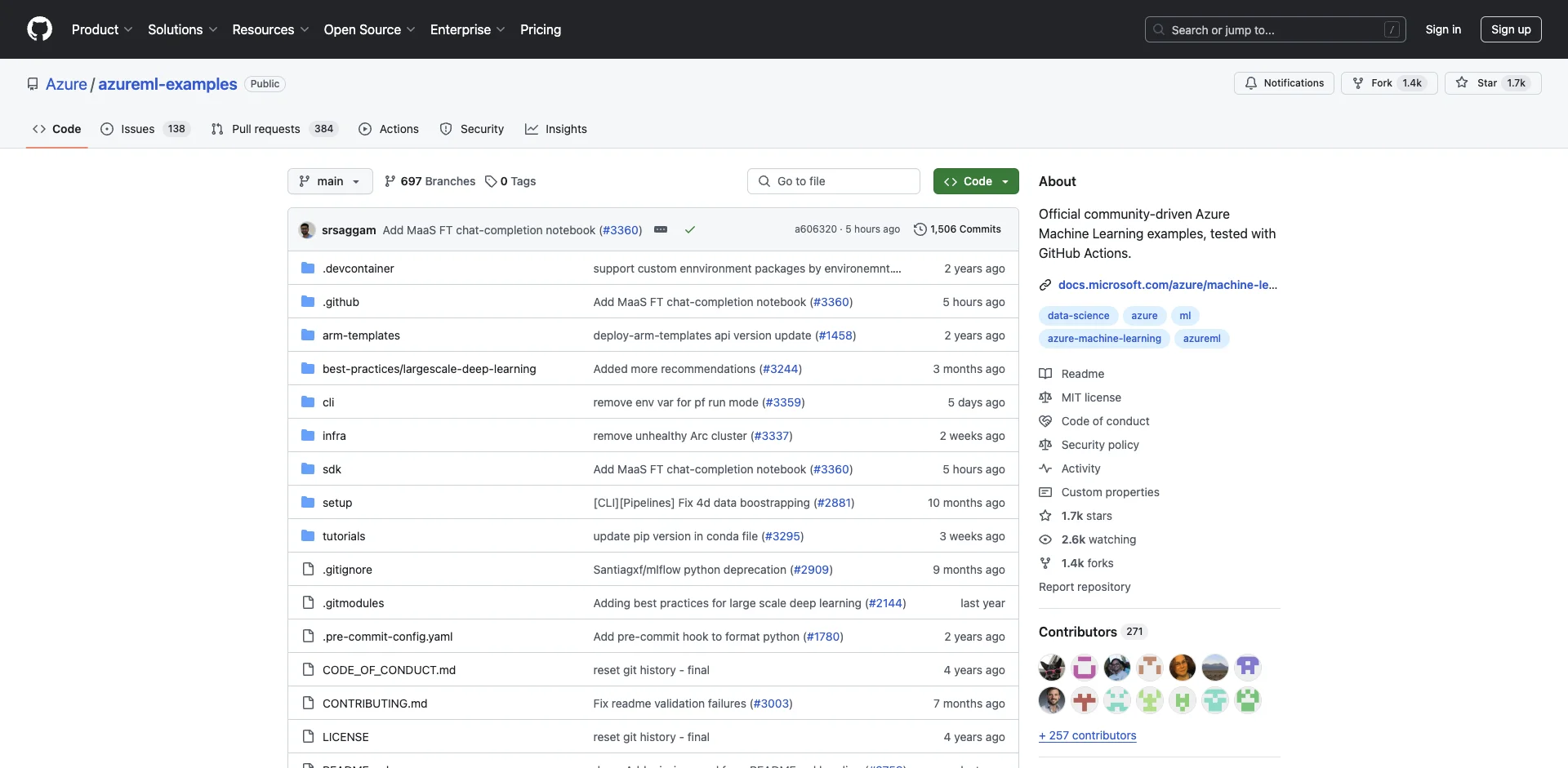Click the arm-templates folder icon
This screenshot has width=1568, height=768.
[x=308, y=335]
